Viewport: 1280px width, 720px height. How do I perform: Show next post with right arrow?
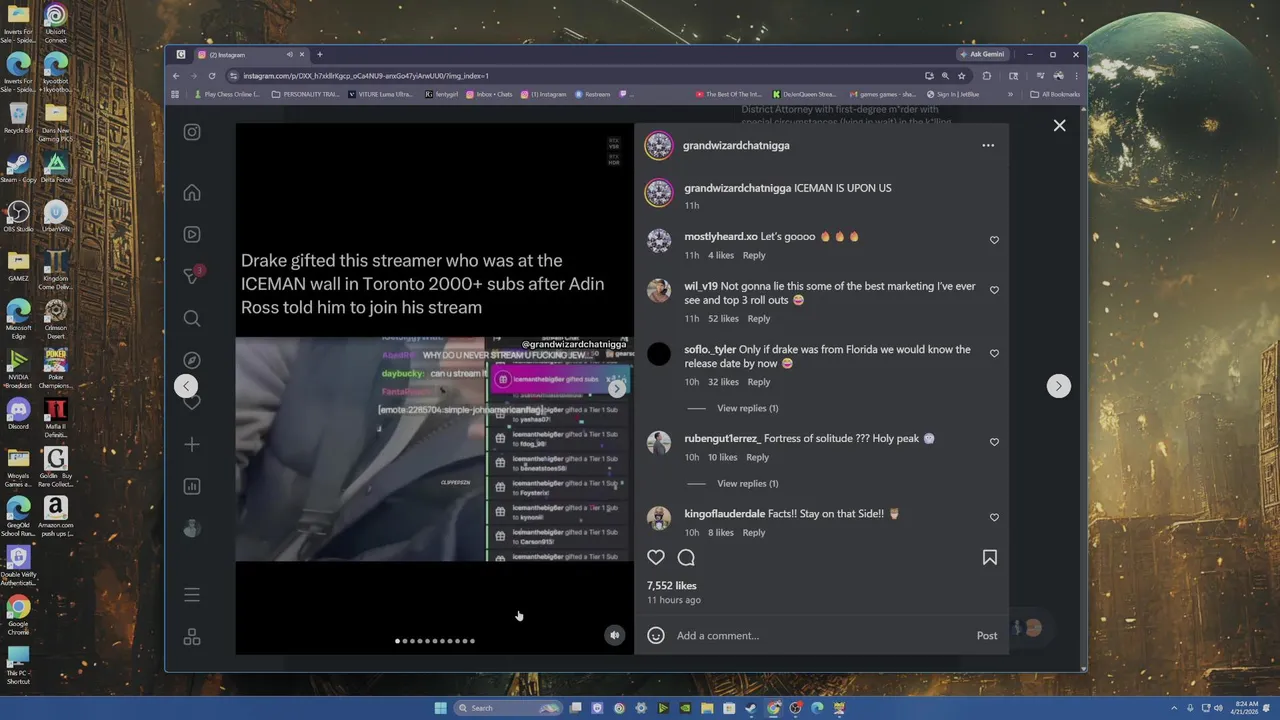(x=1059, y=386)
